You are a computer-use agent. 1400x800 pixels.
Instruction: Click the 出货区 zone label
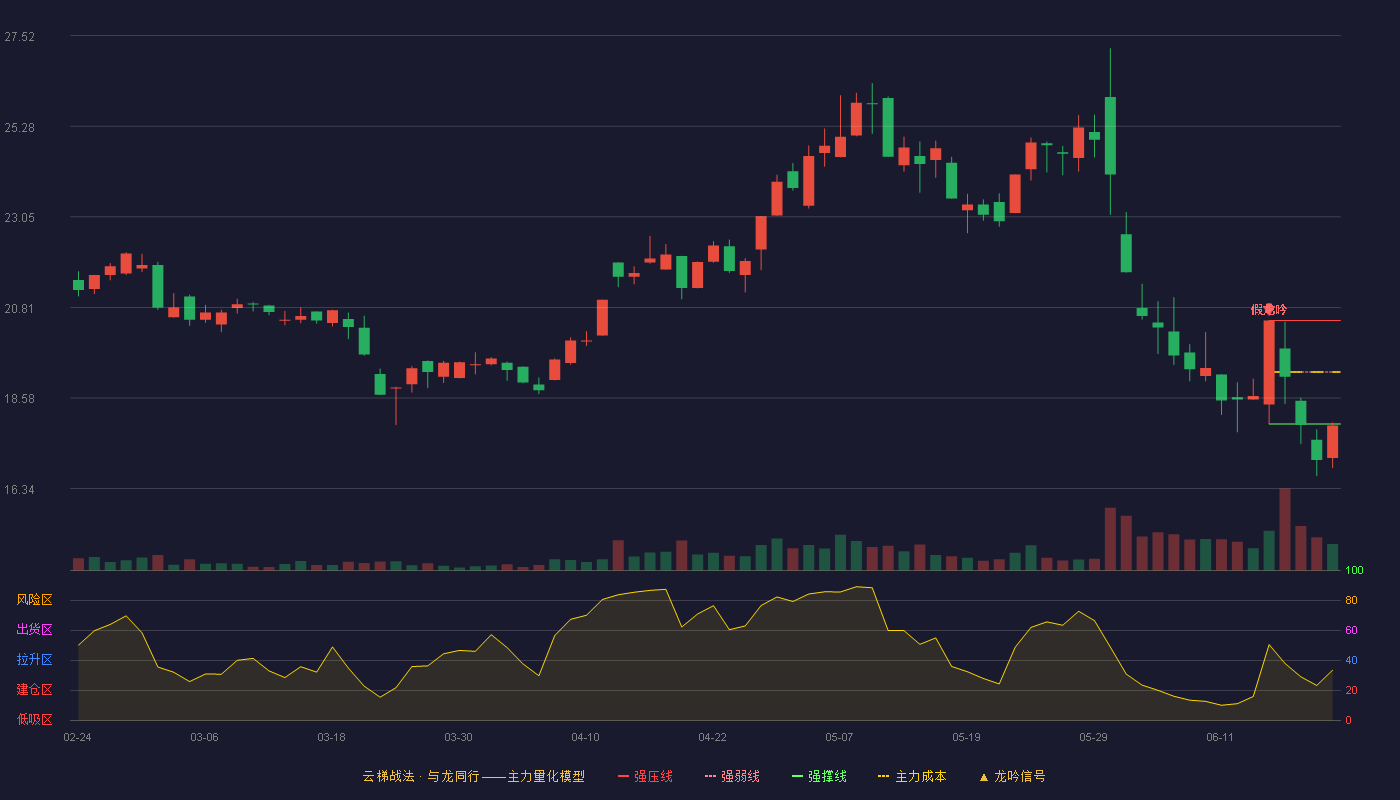click(x=34, y=630)
